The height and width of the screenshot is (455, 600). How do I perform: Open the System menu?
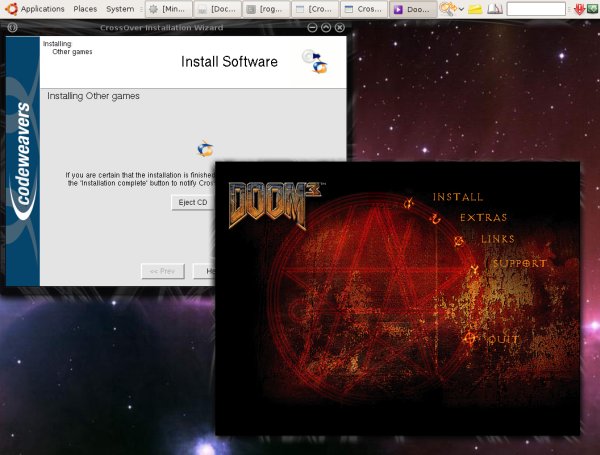click(x=120, y=9)
